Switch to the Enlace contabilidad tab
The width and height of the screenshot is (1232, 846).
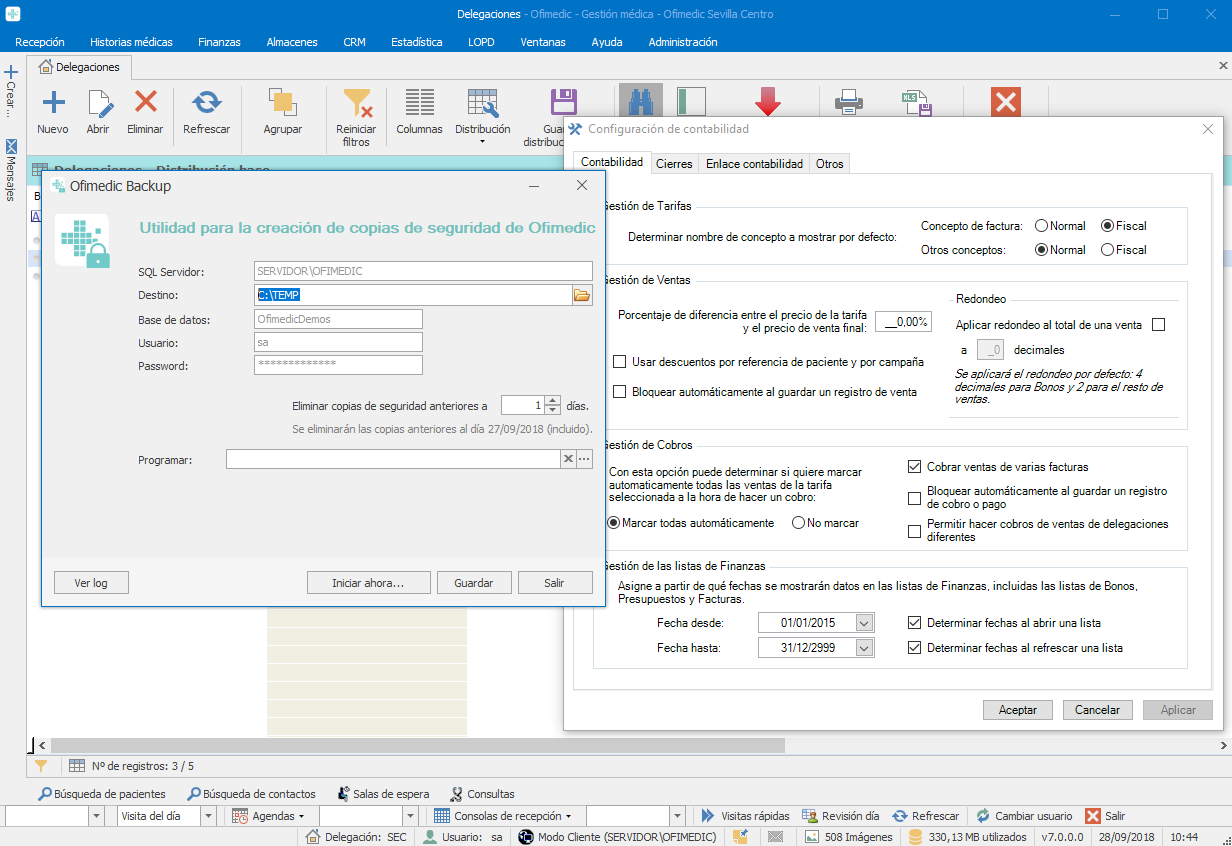[753, 164]
